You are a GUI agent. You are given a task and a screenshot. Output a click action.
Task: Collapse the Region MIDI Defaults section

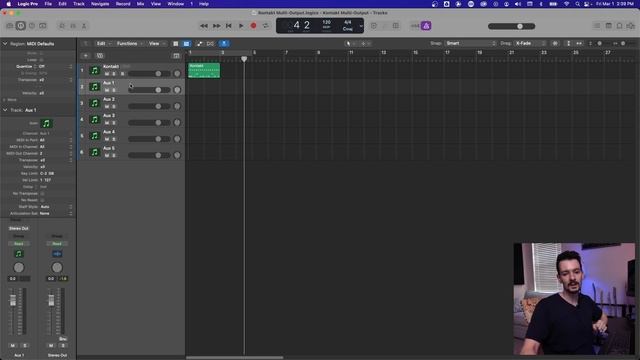tap(5, 44)
